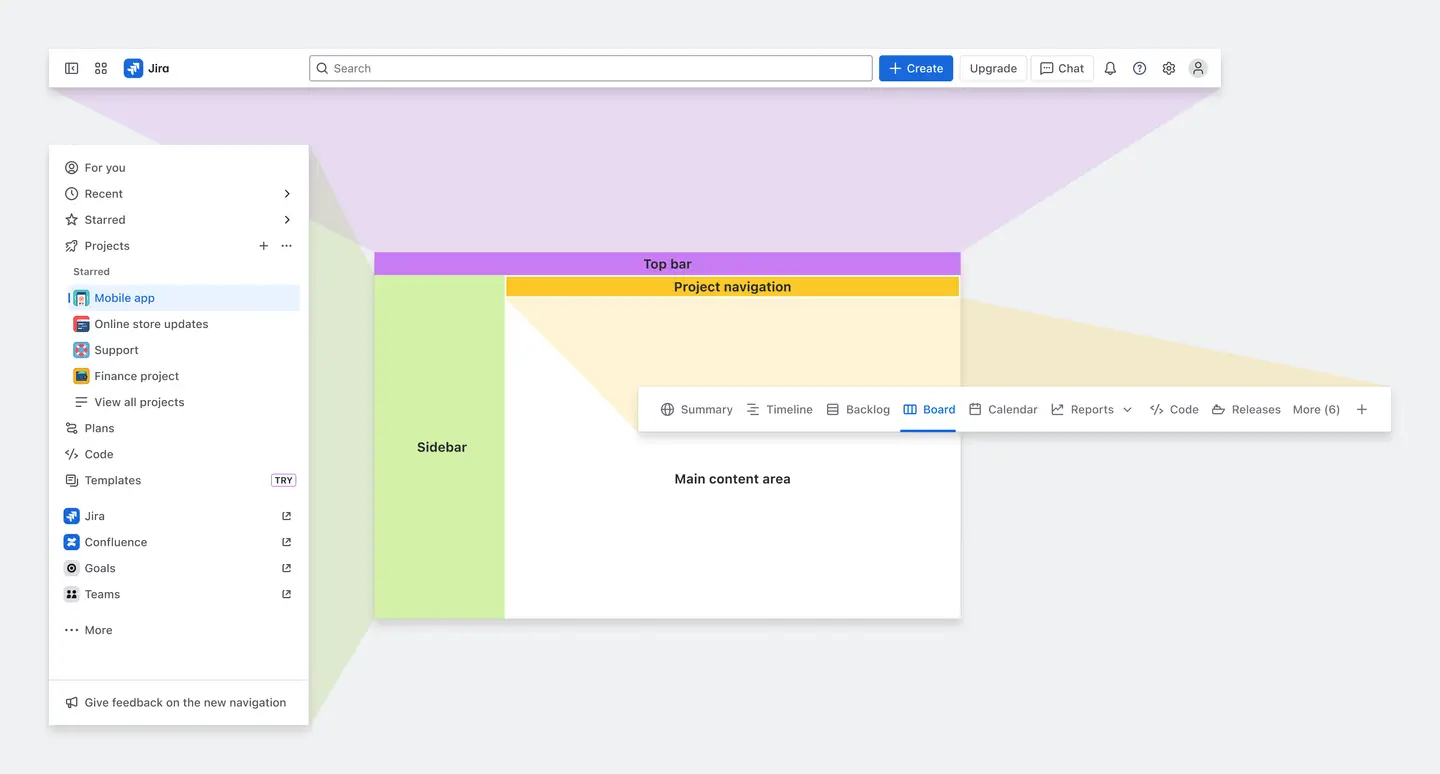Collapse the sidebar using the panel icon
Viewport: 1440px width, 774px height.
[71, 68]
